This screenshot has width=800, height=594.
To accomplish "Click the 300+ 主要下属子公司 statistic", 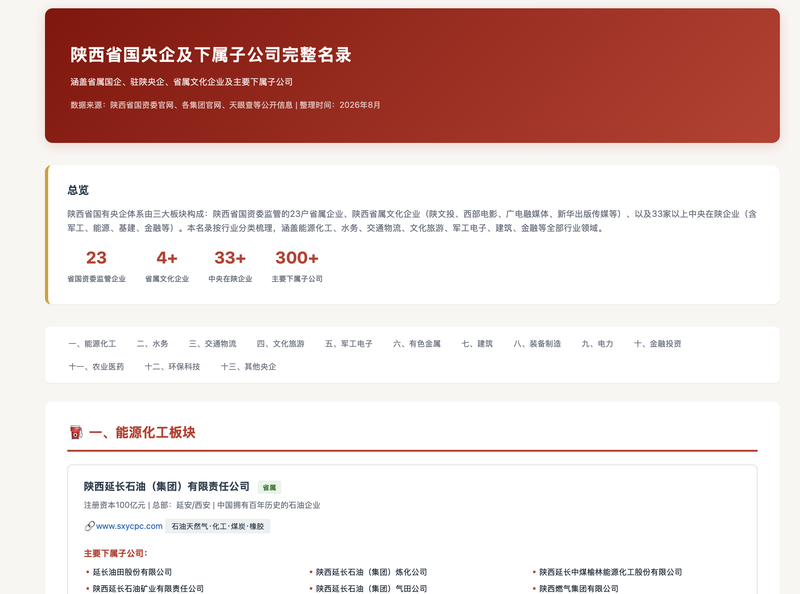I will click(x=297, y=265).
